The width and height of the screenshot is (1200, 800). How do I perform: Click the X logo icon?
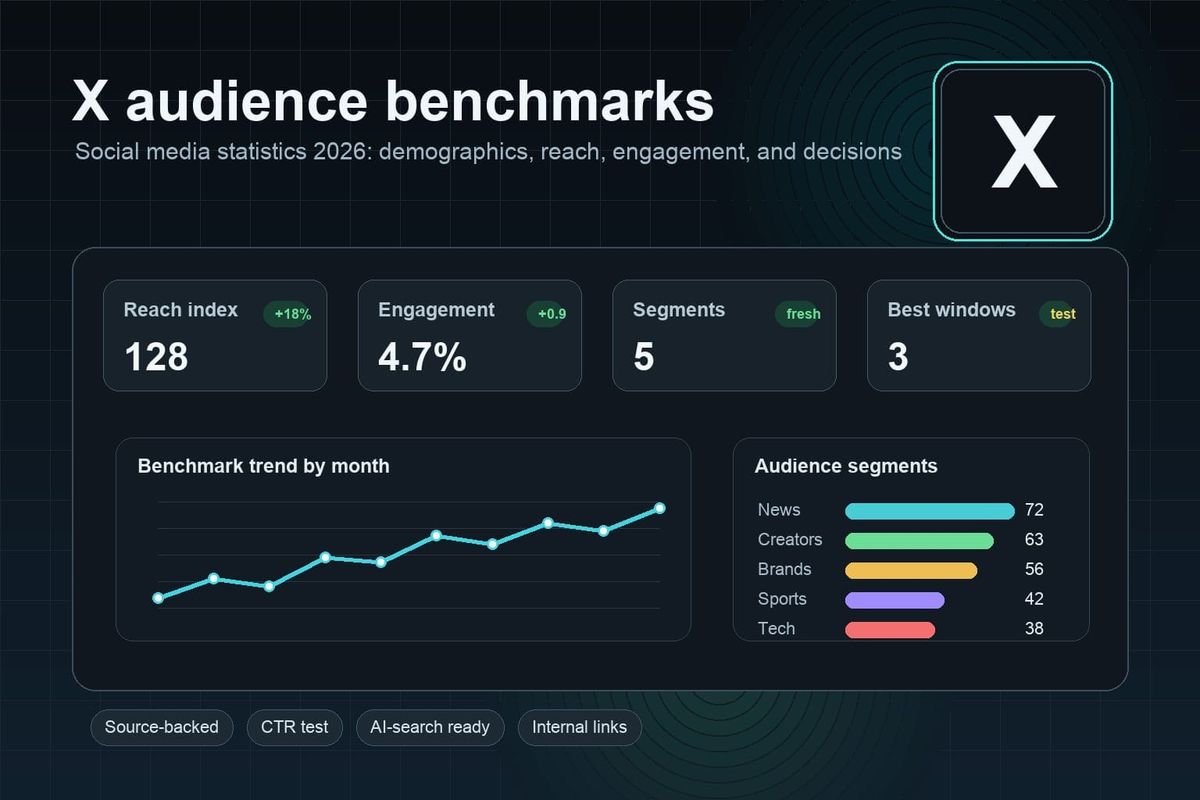1023,151
